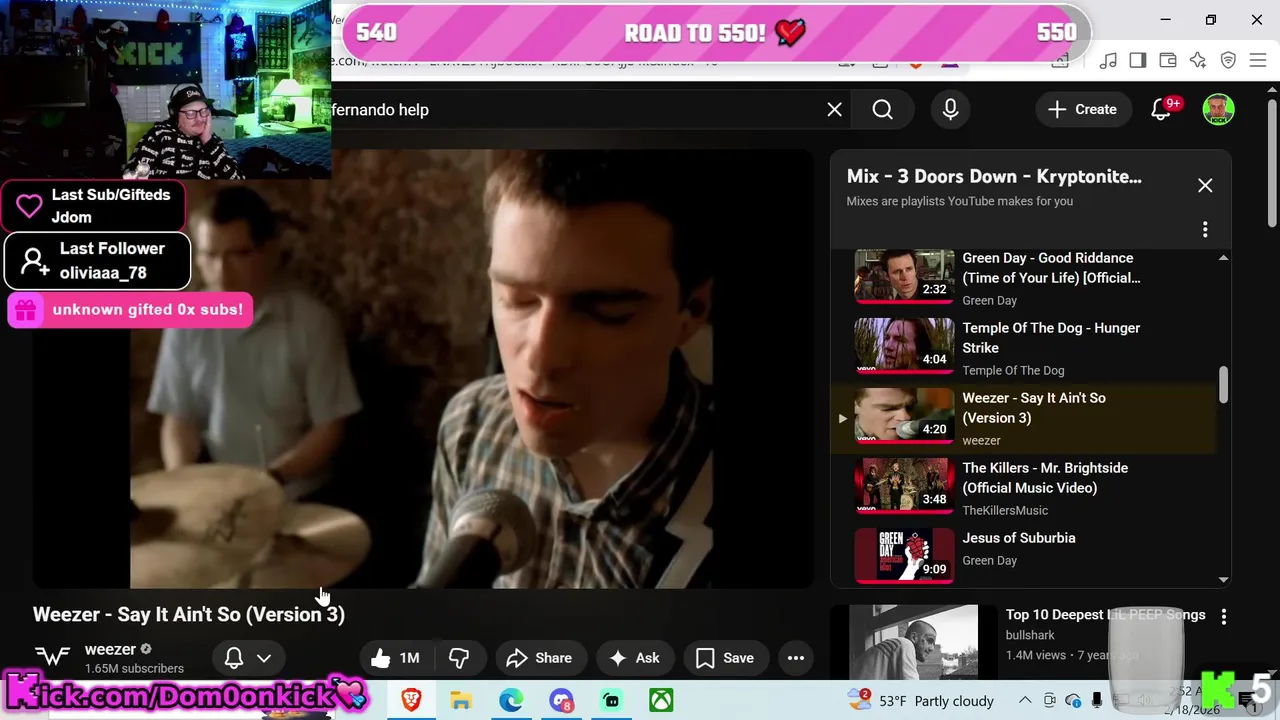The width and height of the screenshot is (1280, 720).
Task: Ask about this video
Action: coord(635,658)
